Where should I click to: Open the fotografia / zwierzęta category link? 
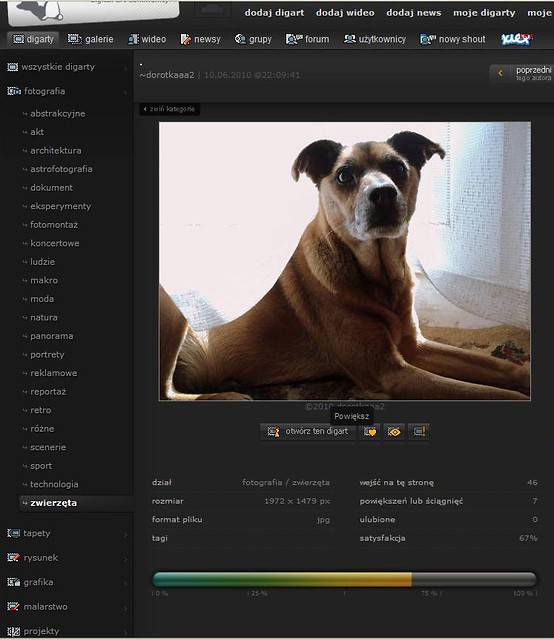tap(286, 482)
